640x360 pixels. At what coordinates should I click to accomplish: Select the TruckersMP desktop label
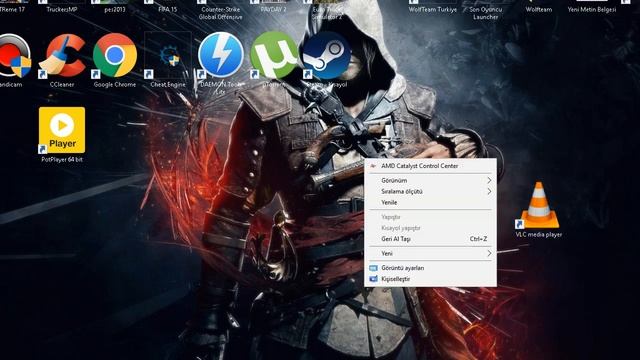click(x=62, y=9)
